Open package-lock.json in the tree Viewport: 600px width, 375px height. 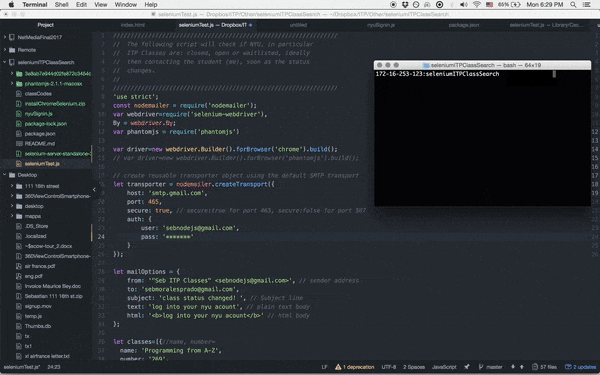(x=46, y=124)
